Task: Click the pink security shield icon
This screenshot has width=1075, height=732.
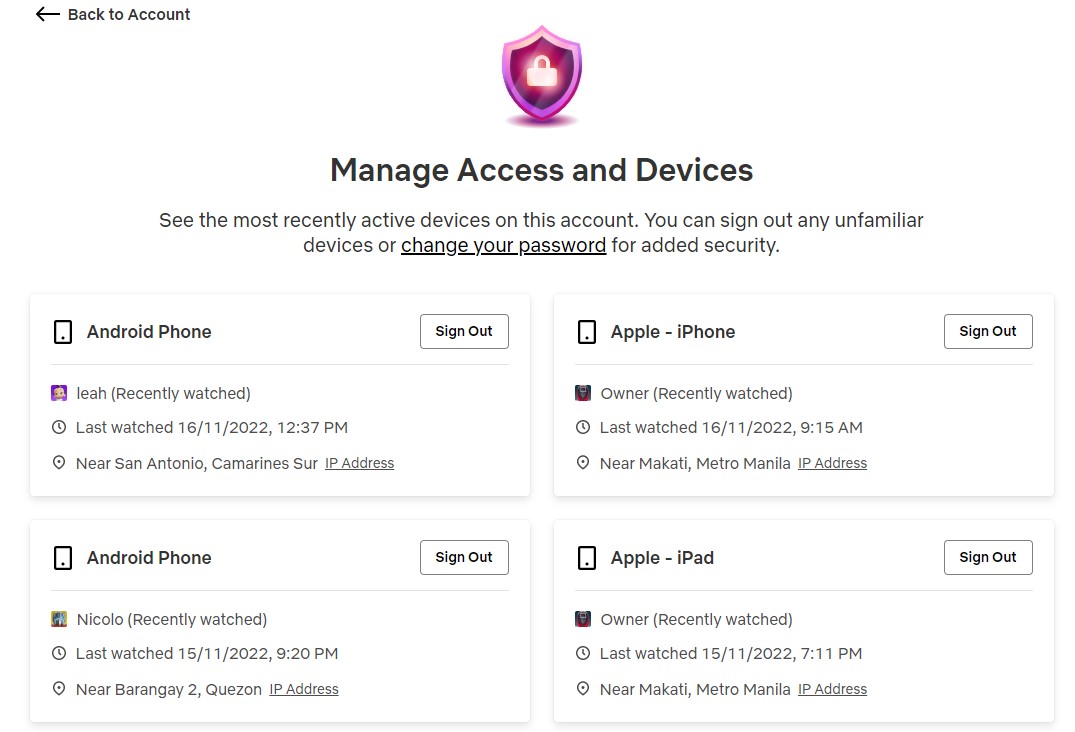Action: tap(541, 76)
